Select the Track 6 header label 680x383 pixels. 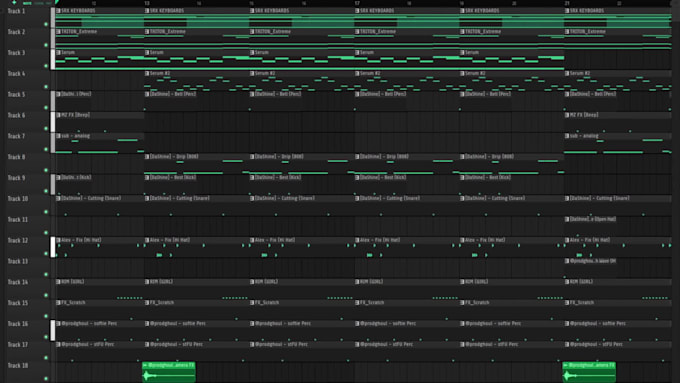point(16,115)
